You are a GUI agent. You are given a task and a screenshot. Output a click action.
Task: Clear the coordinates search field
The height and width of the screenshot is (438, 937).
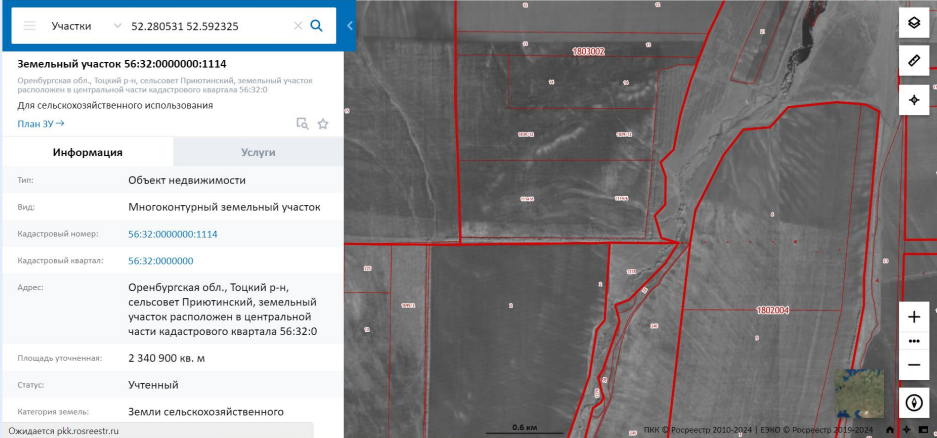coord(298,25)
